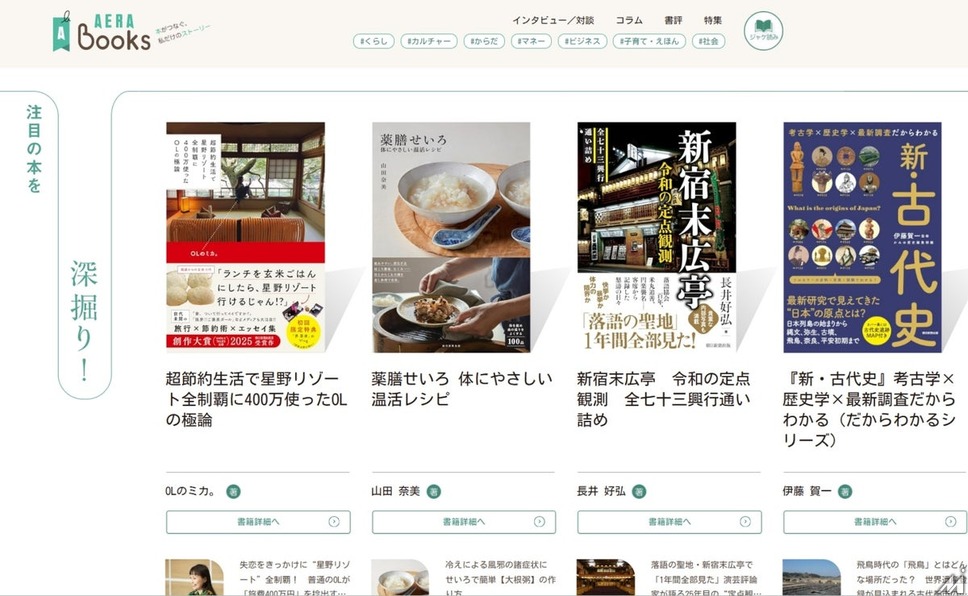Open the 特集 menu item

click(712, 20)
